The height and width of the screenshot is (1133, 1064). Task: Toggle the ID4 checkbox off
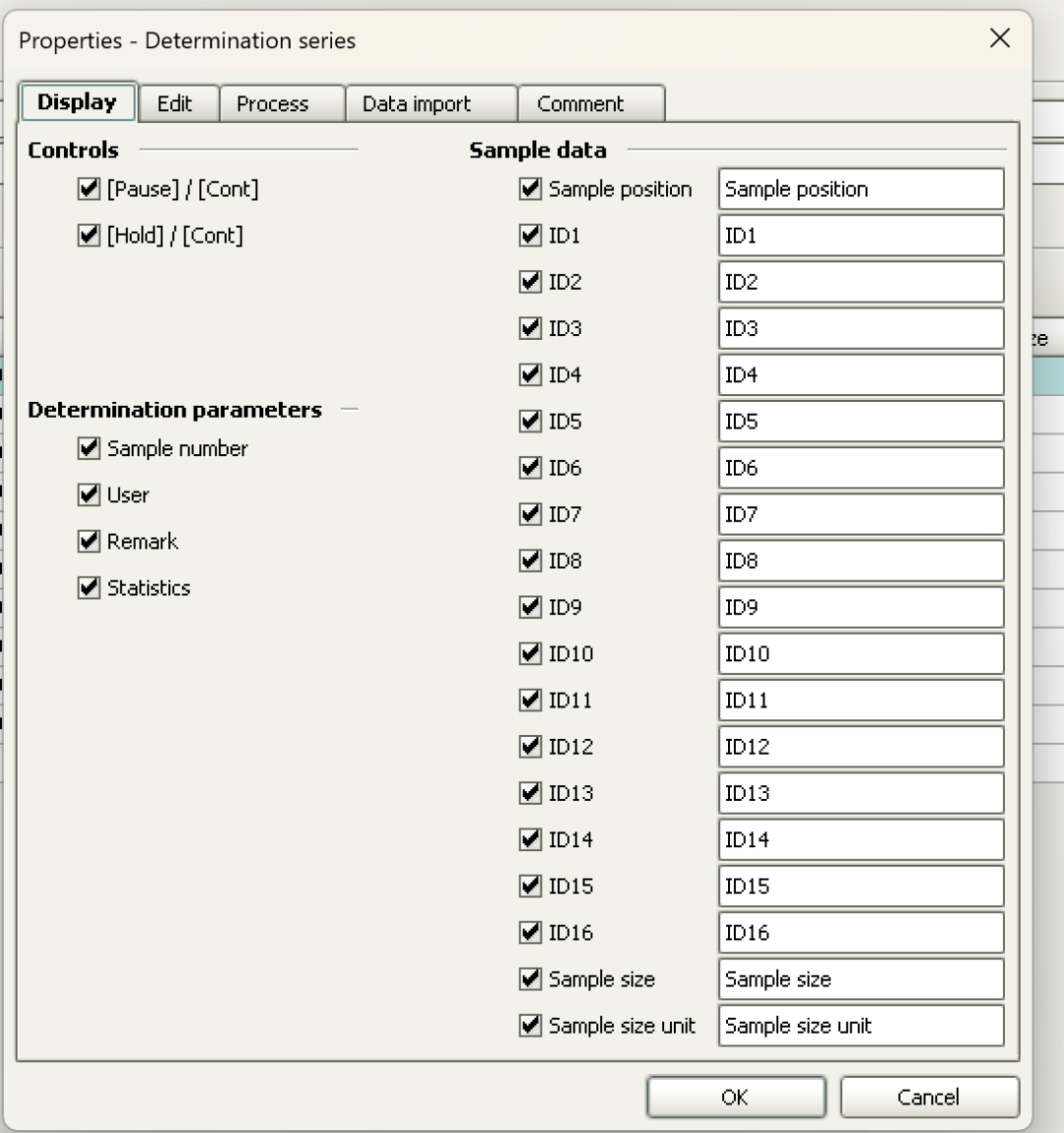[530, 375]
